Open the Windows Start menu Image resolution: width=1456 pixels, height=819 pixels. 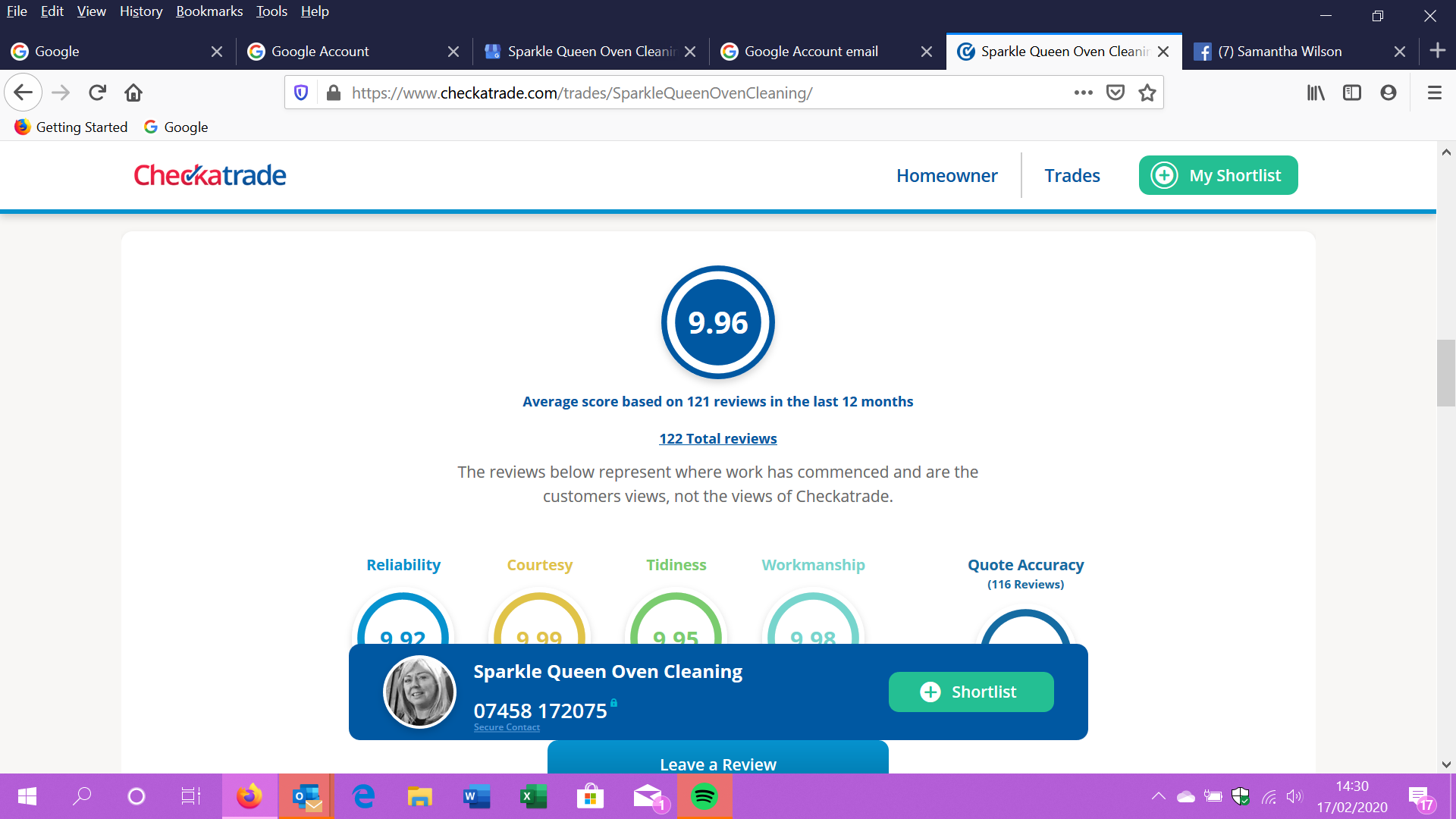(x=27, y=796)
